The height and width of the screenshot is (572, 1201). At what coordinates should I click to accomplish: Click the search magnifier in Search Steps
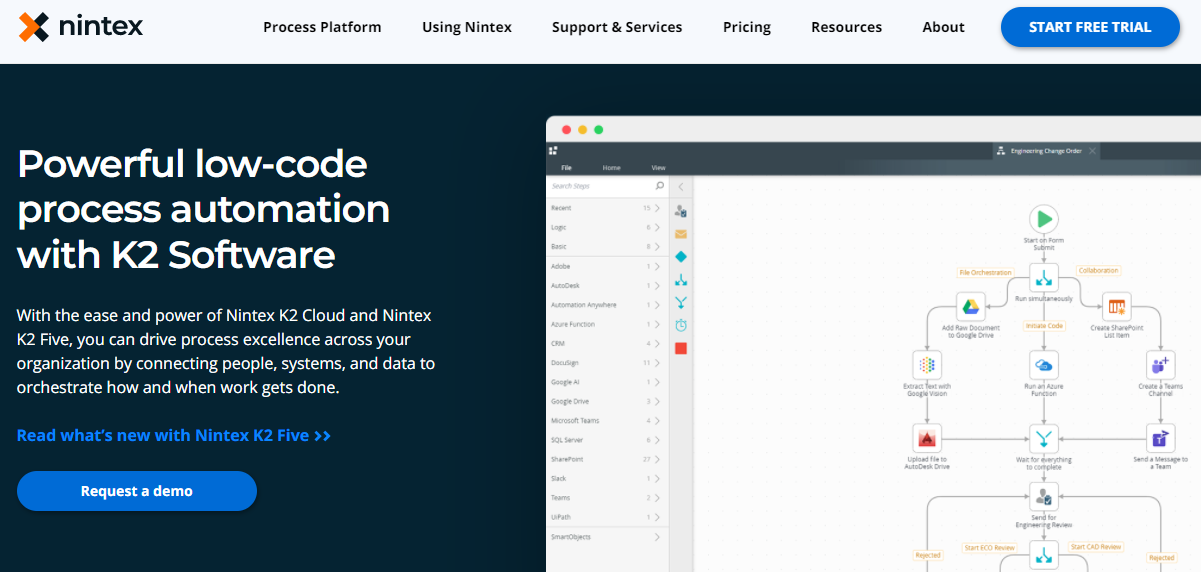coord(659,186)
